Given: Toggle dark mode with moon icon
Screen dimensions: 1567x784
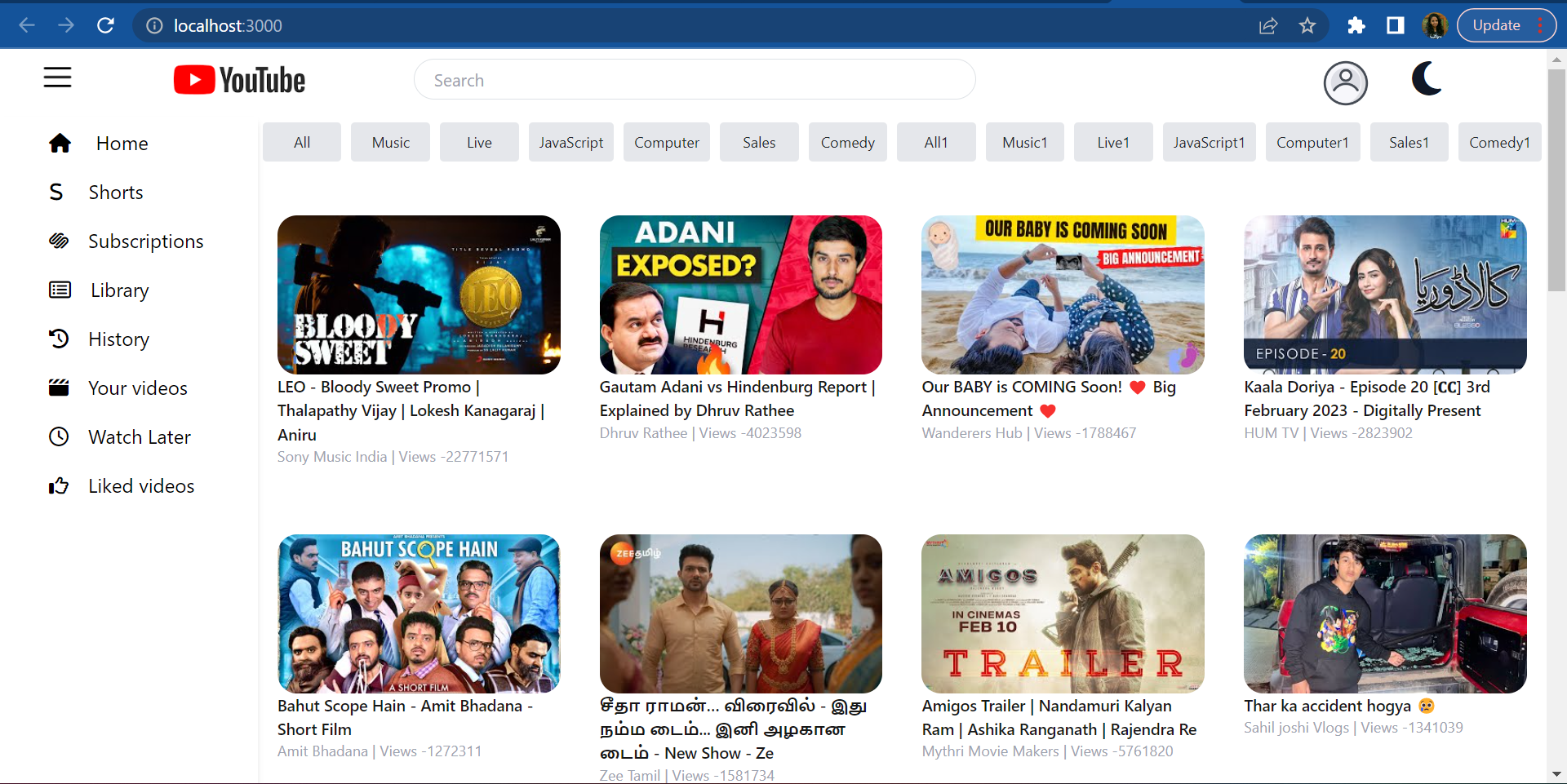Looking at the screenshot, I should [x=1427, y=78].
